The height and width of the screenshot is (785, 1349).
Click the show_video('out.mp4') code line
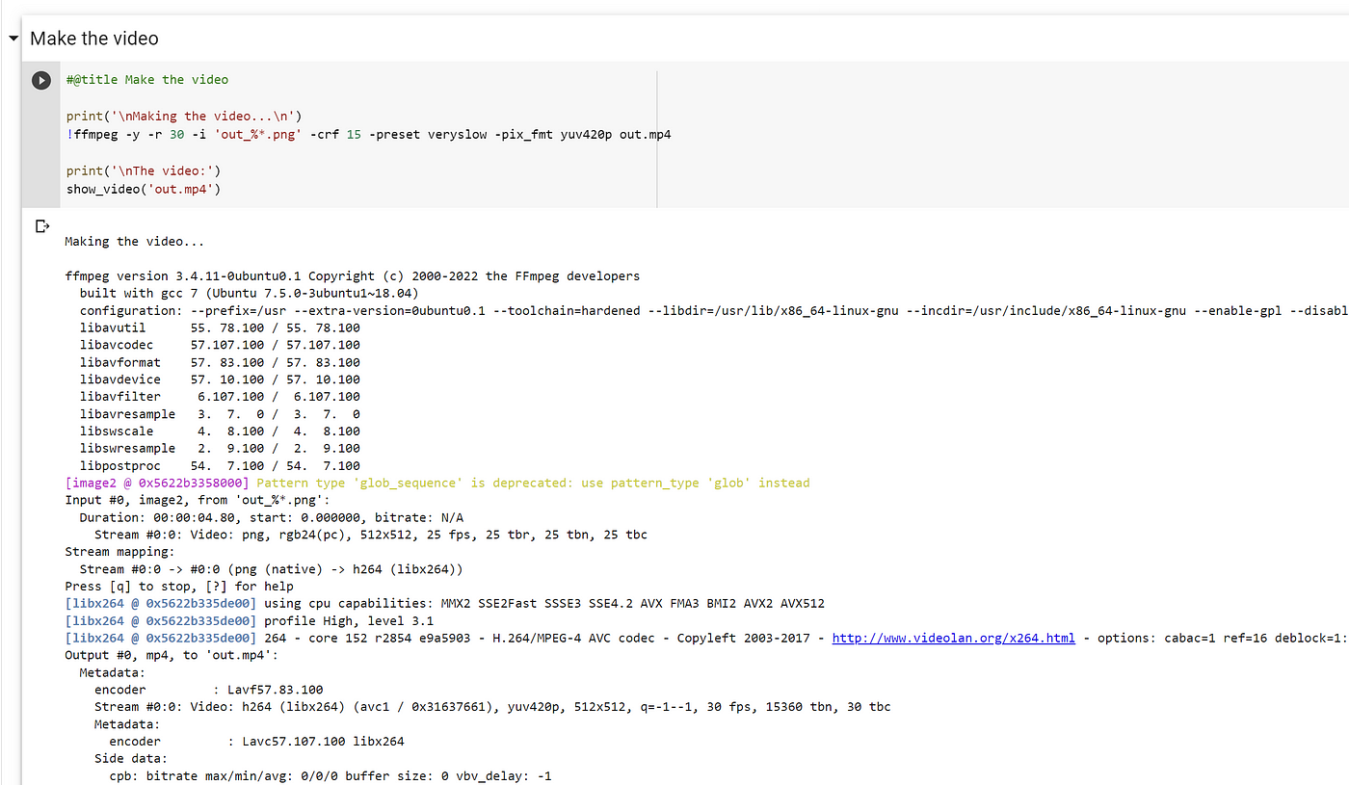pos(143,188)
